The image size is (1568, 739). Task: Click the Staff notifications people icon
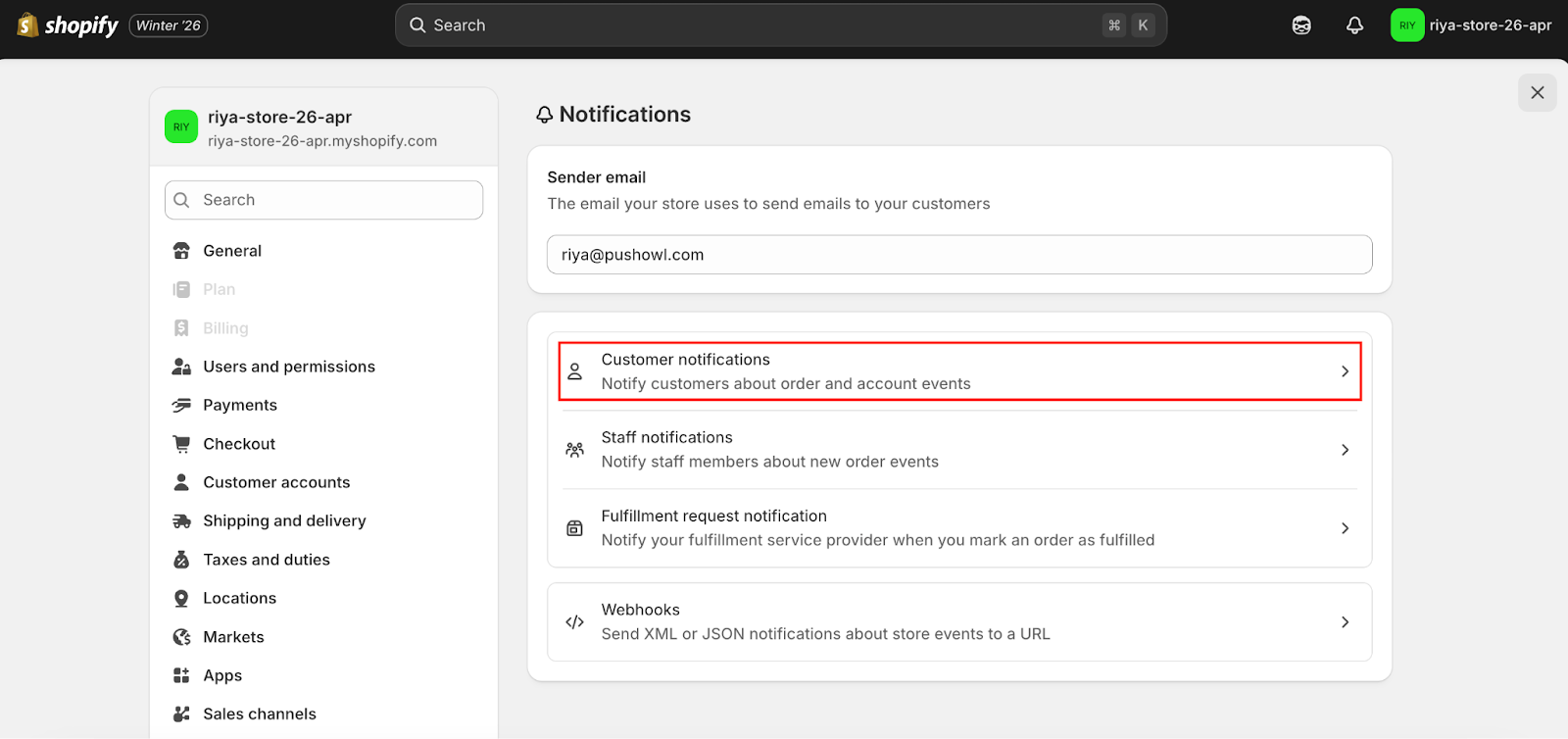pos(575,450)
